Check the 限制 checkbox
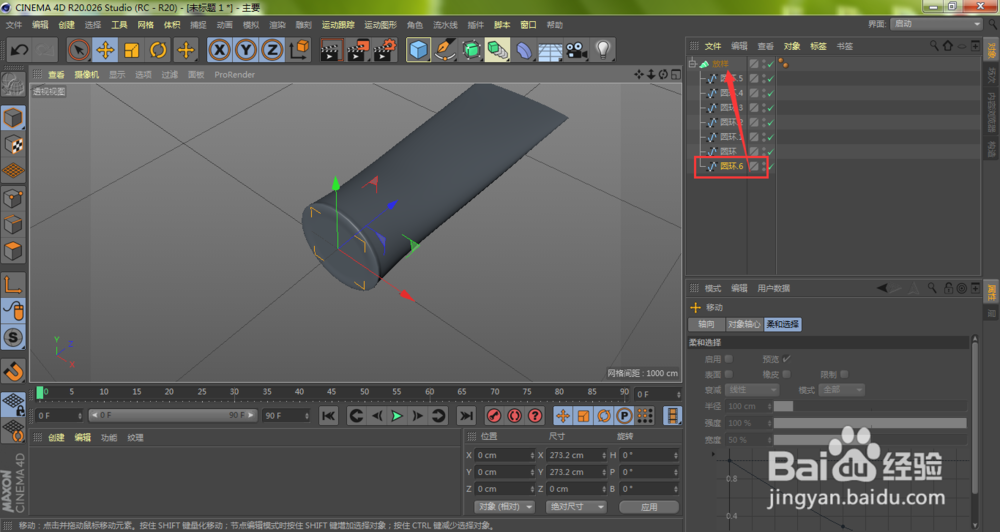 point(844,374)
